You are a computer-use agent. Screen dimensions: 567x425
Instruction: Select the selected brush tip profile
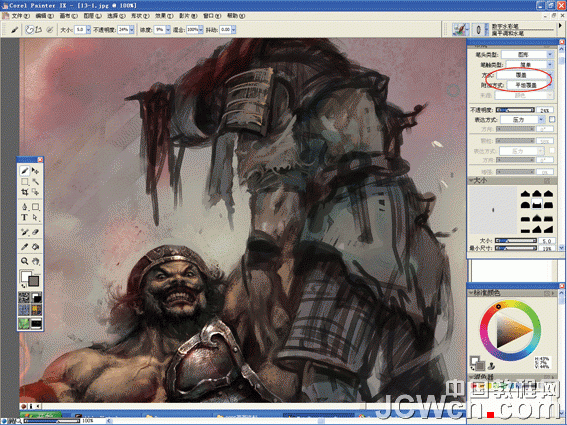tap(537, 205)
